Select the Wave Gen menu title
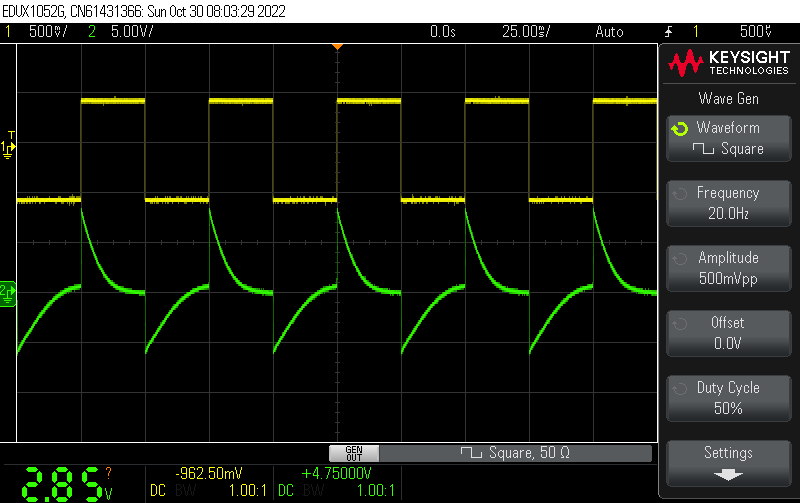 click(x=727, y=98)
